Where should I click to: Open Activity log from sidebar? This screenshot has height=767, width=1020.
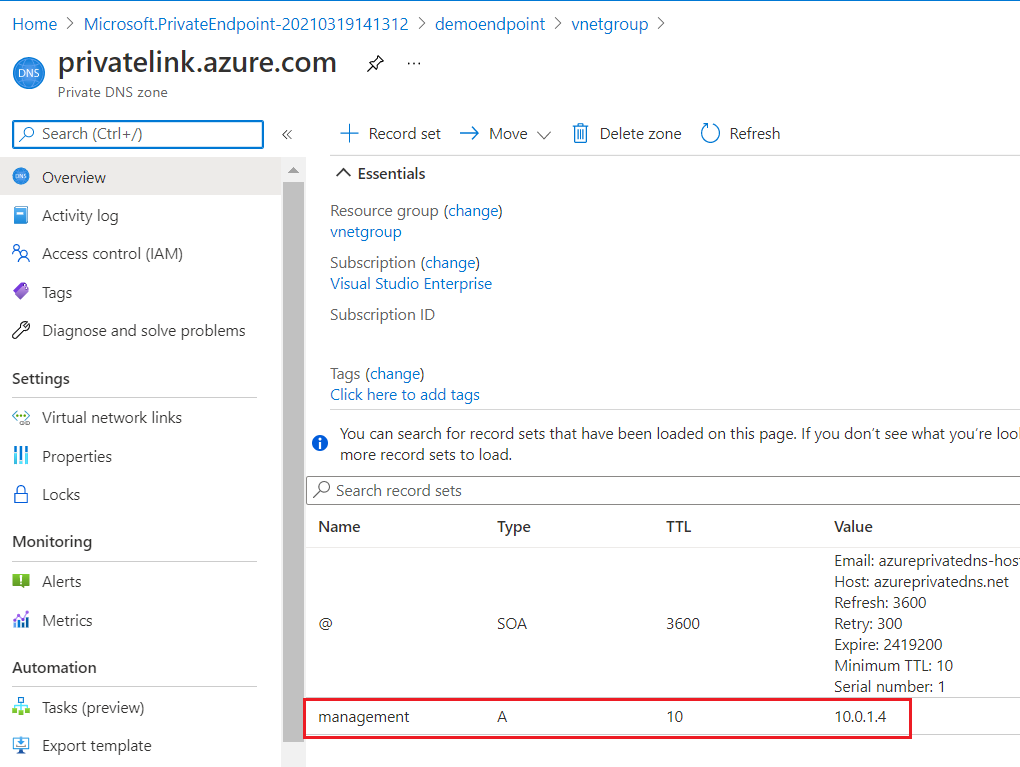[80, 216]
